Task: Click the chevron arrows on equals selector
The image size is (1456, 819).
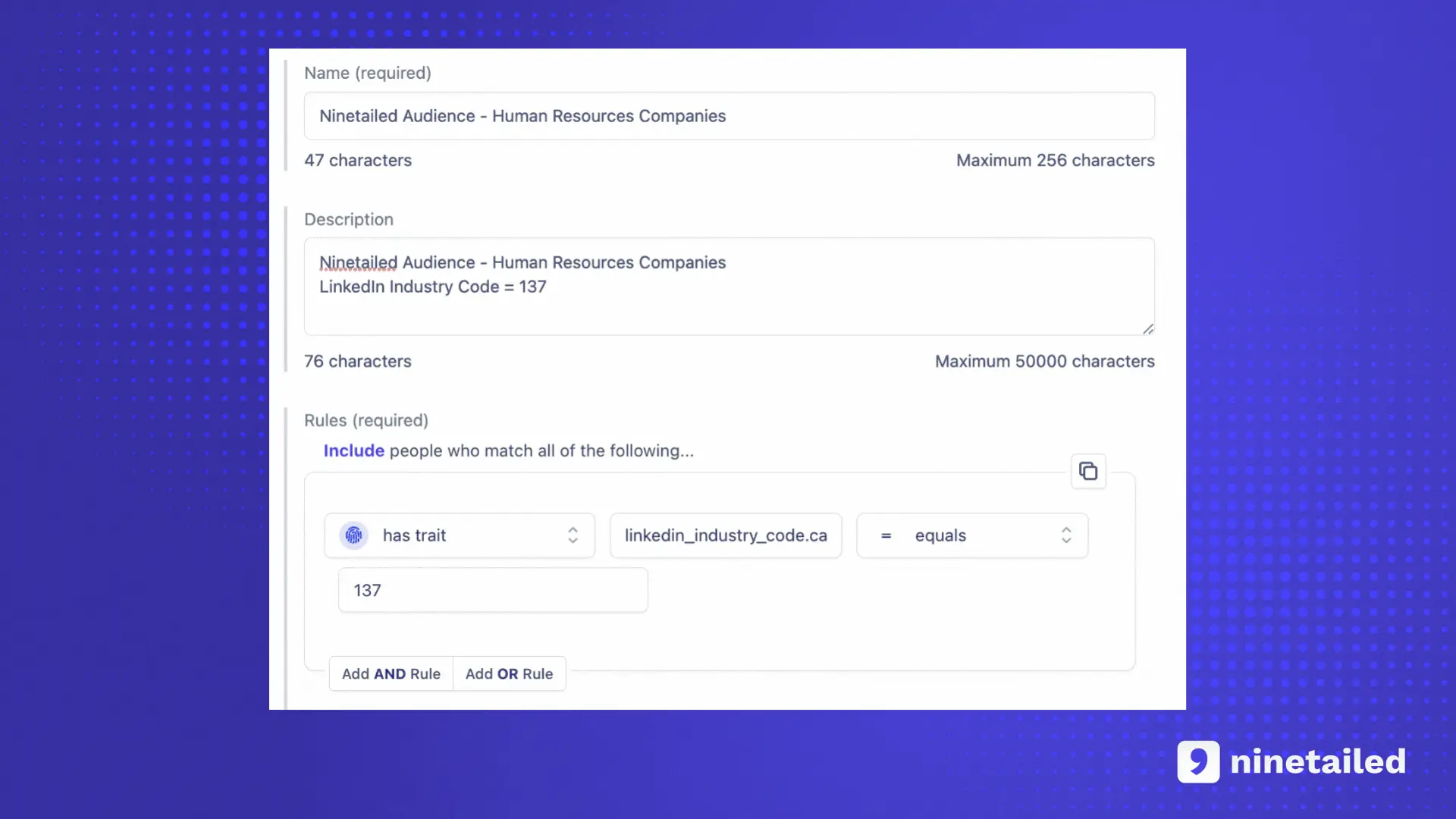Action: 1066,535
